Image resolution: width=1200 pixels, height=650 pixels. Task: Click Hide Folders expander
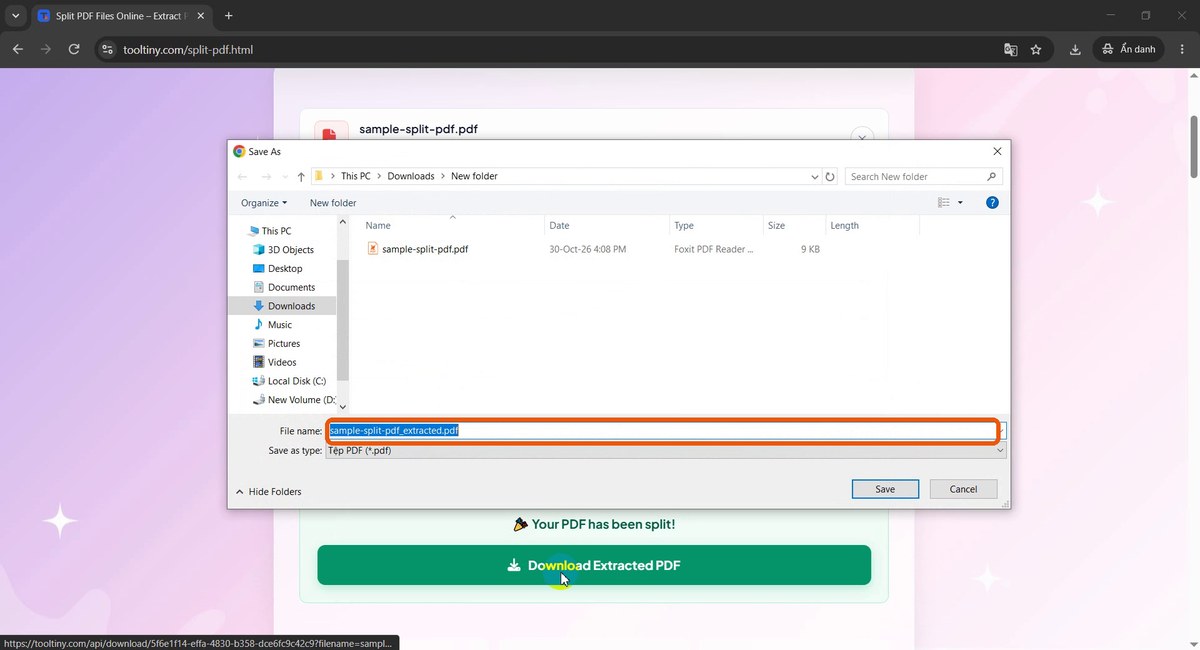pos(268,492)
